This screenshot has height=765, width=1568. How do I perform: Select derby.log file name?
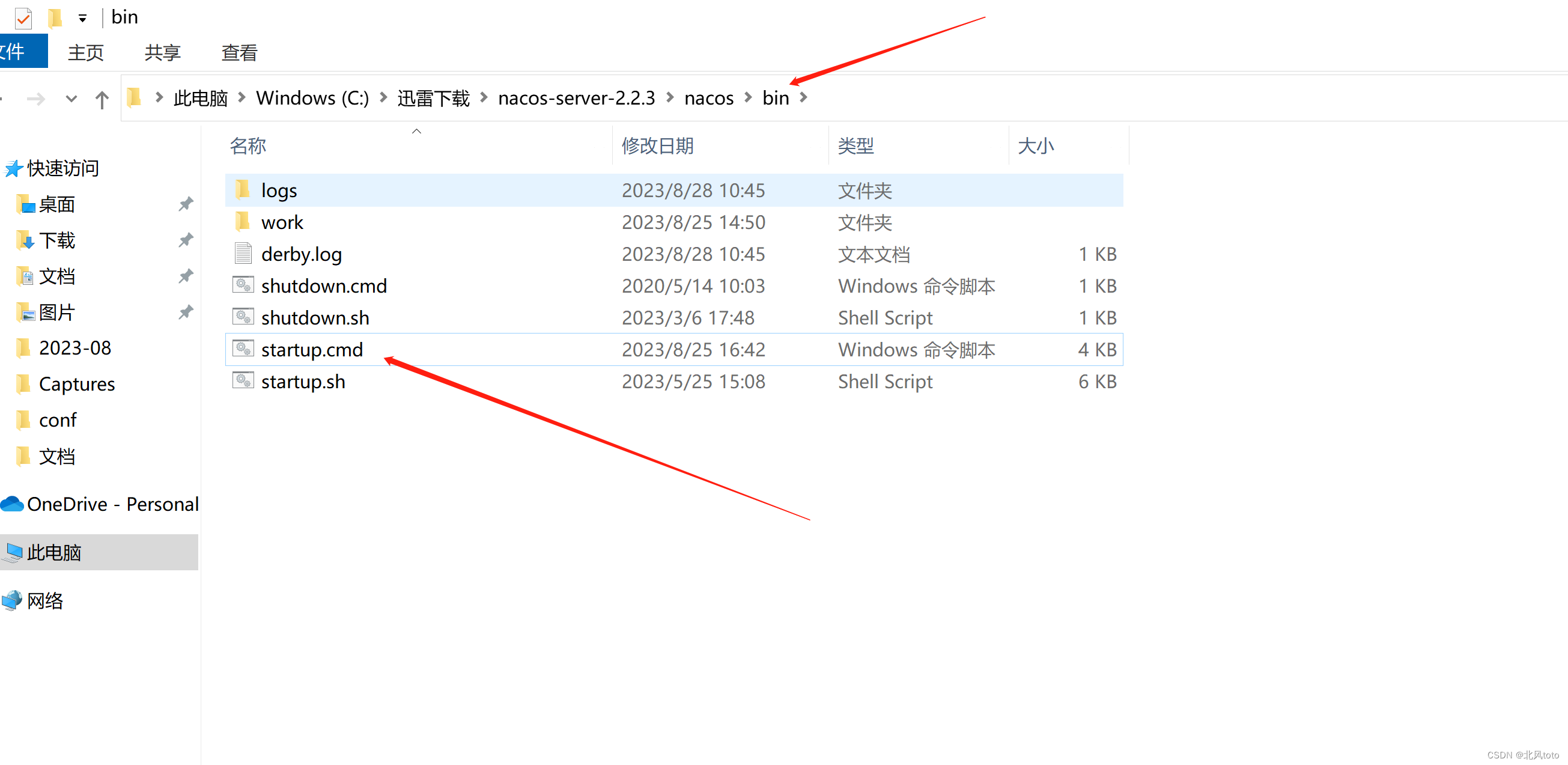(302, 254)
